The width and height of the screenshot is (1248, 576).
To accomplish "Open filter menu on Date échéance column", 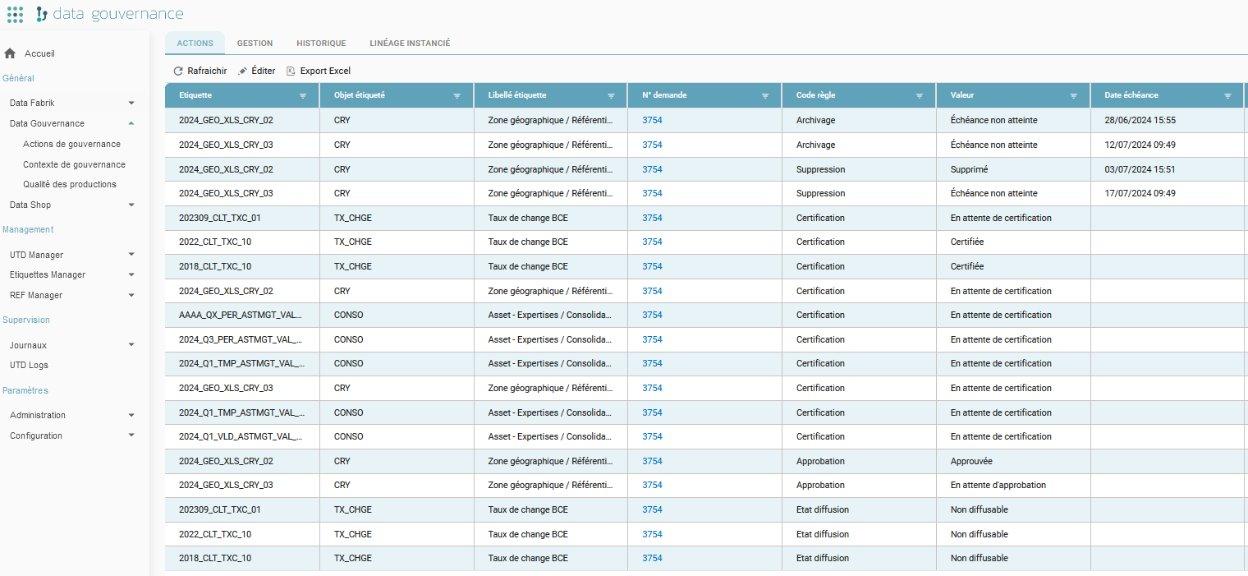I will (x=1228, y=96).
